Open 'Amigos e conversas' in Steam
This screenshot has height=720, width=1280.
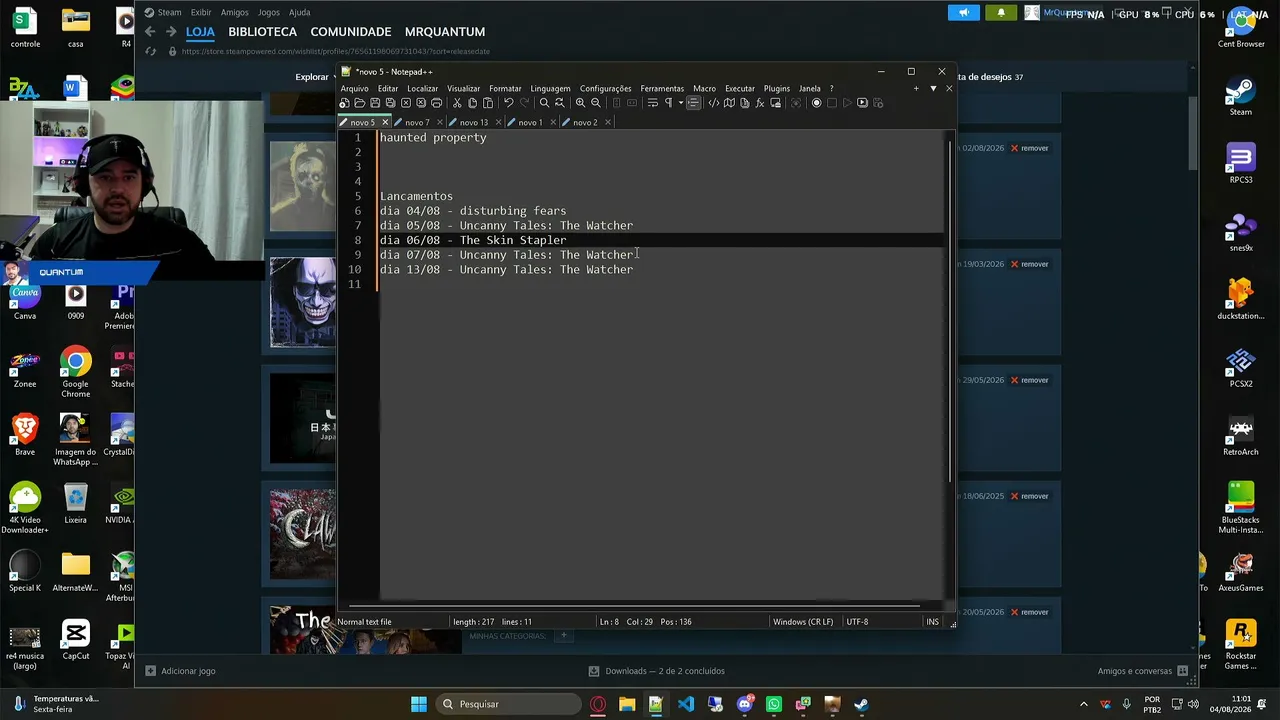[1142, 671]
